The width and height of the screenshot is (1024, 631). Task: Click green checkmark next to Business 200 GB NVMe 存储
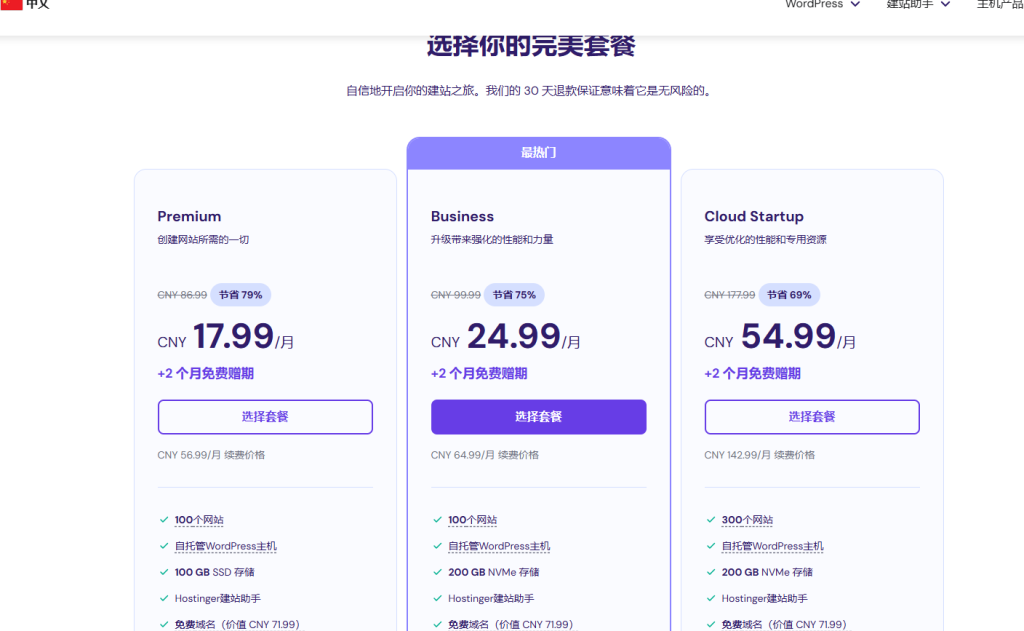[436, 572]
